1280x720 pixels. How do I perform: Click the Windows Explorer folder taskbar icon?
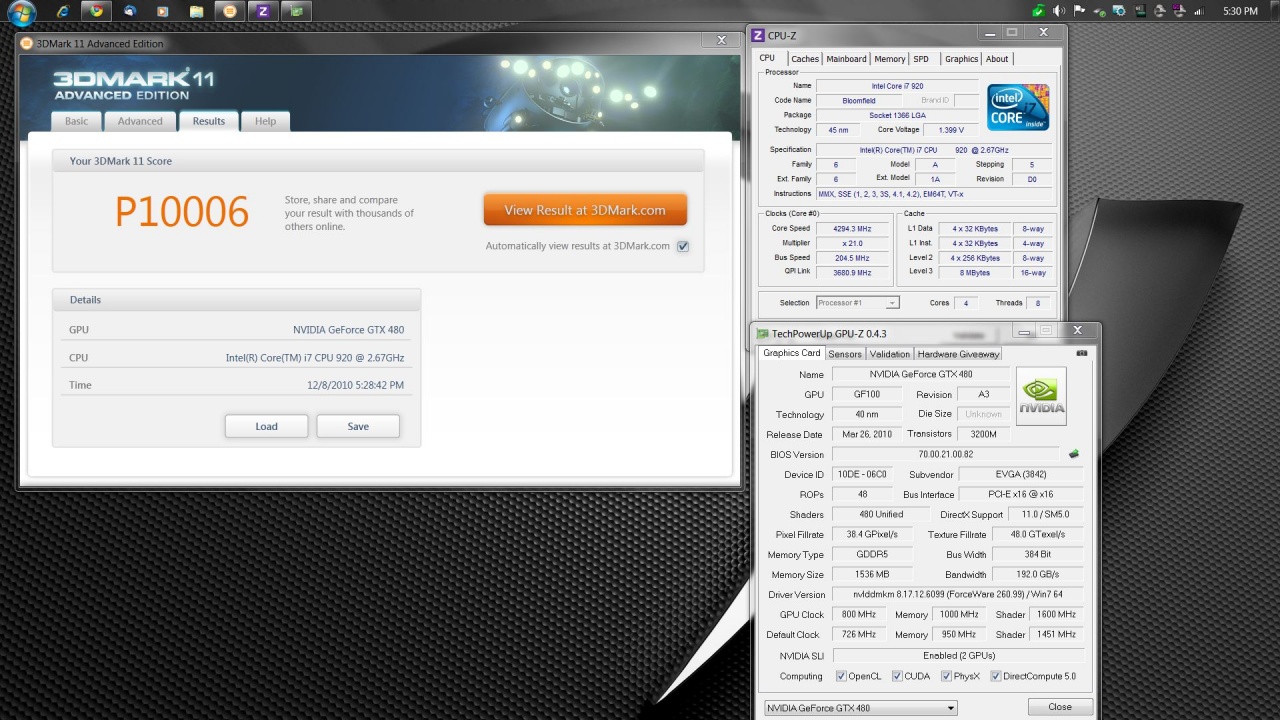click(196, 11)
